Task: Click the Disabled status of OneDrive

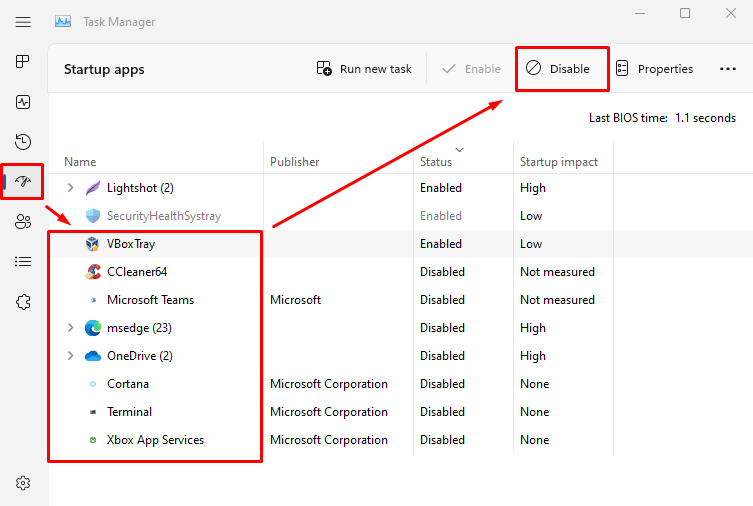Action: click(x=442, y=356)
